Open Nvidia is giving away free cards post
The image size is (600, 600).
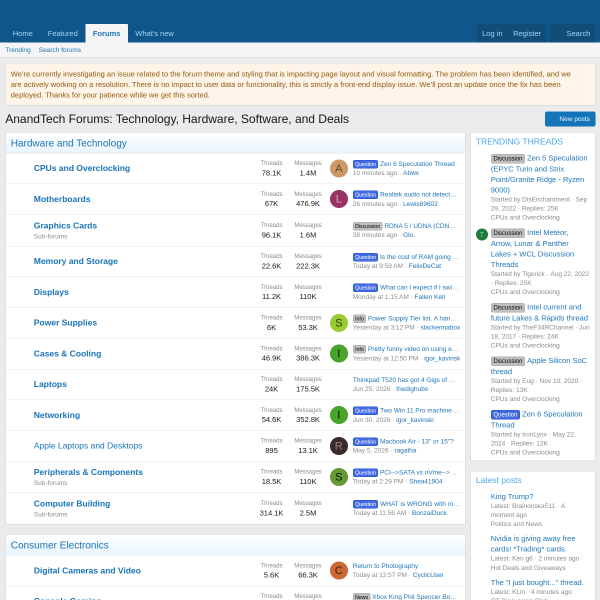tap(533, 544)
